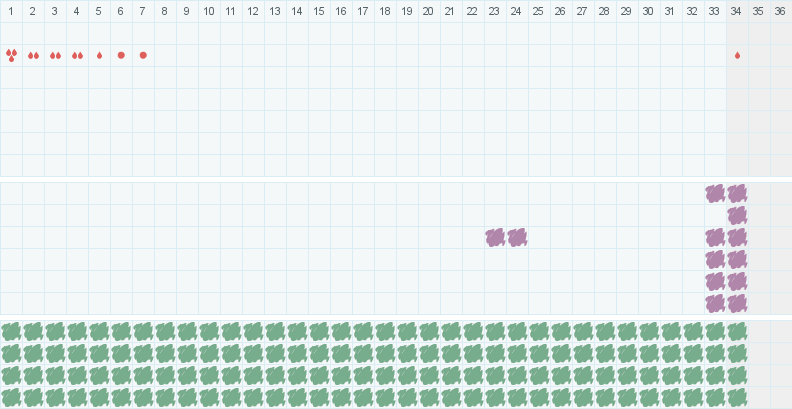
Task: Select the red spotting dot on day 7
Action: (143, 55)
